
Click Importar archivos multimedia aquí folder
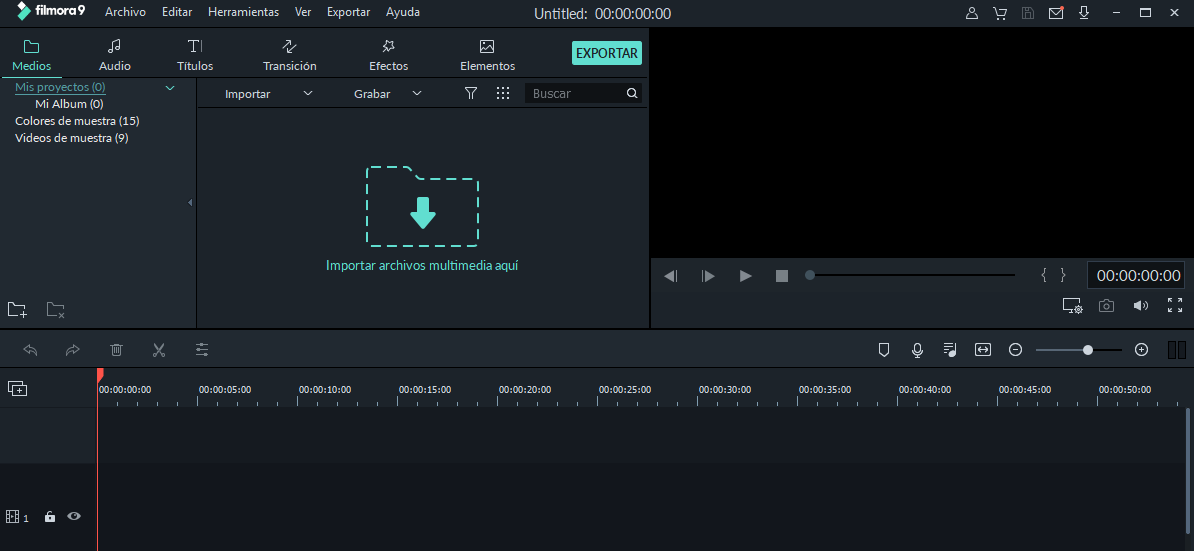click(423, 206)
